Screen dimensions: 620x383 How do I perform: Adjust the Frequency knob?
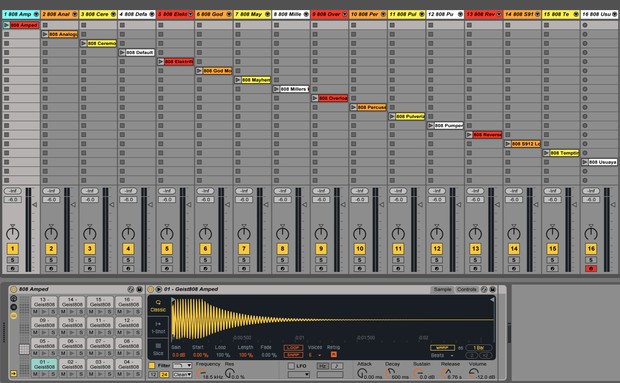tap(201, 373)
